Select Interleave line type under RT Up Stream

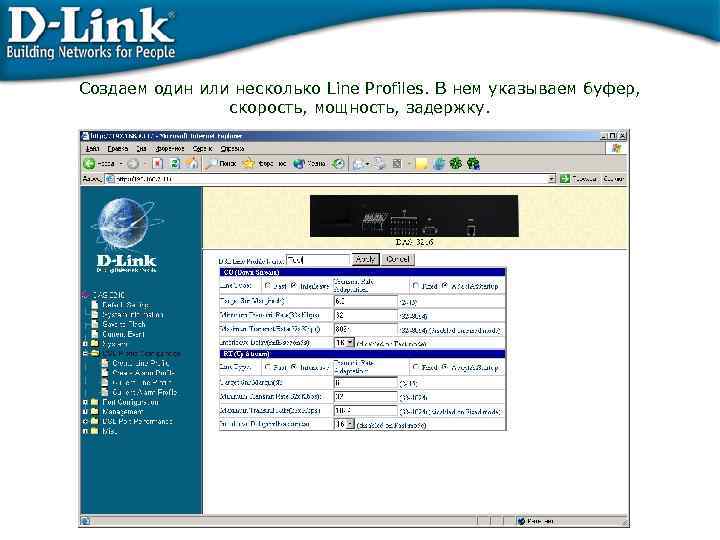pos(294,367)
